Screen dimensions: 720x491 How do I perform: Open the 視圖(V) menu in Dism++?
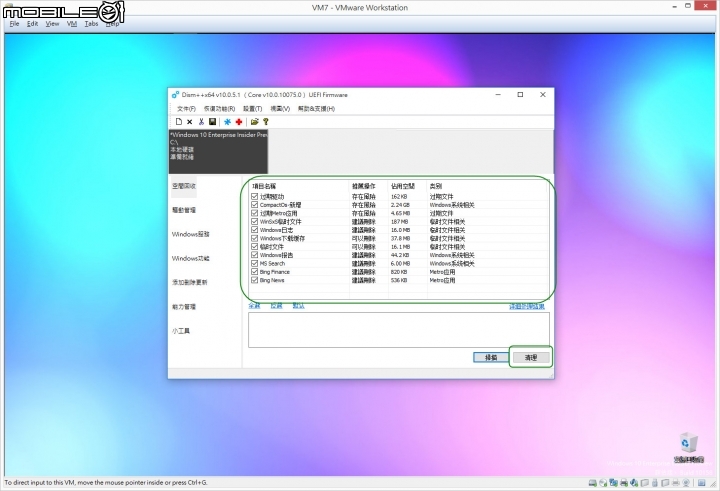click(x=280, y=109)
